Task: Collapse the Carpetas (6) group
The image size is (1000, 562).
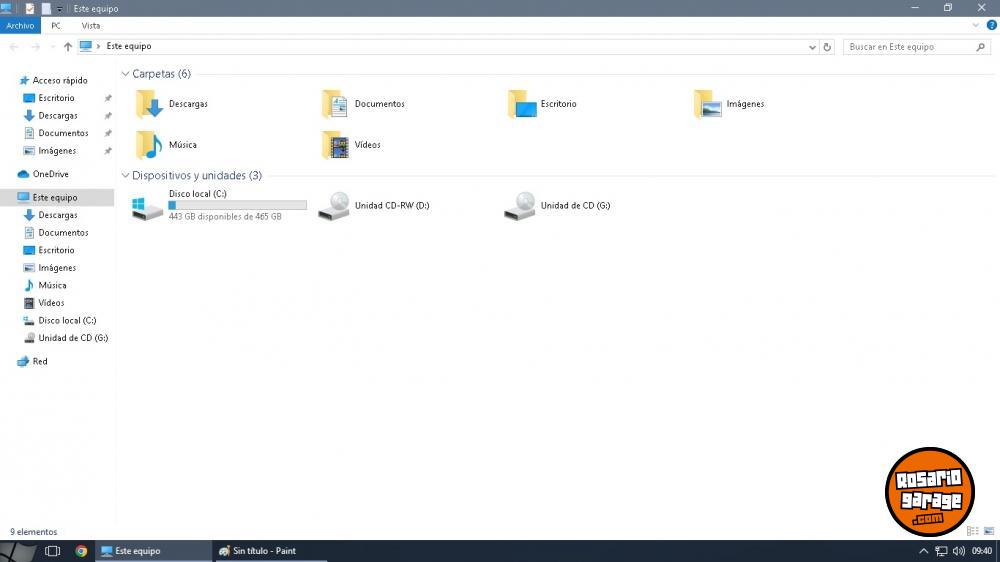Action: pyautogui.click(x=125, y=74)
